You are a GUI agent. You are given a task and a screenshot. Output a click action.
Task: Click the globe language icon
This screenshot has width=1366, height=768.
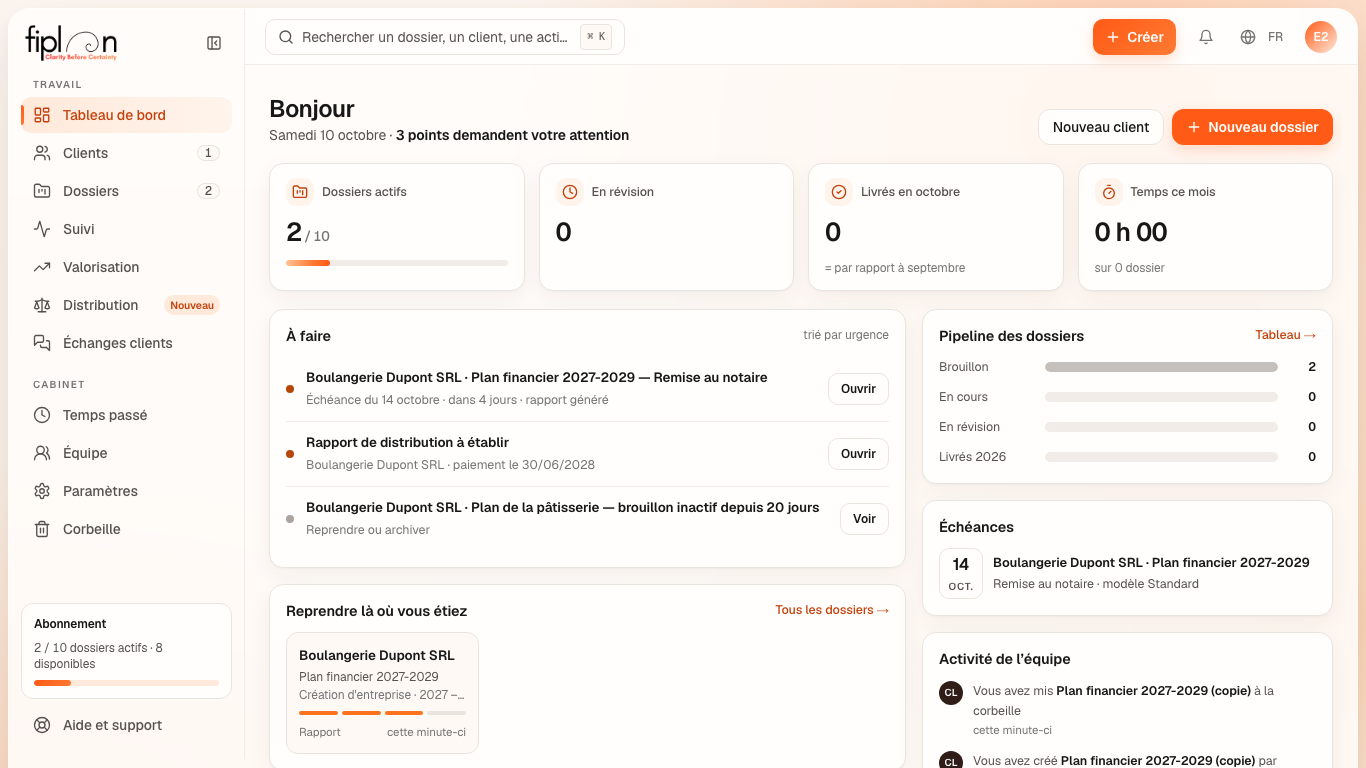coord(1248,37)
